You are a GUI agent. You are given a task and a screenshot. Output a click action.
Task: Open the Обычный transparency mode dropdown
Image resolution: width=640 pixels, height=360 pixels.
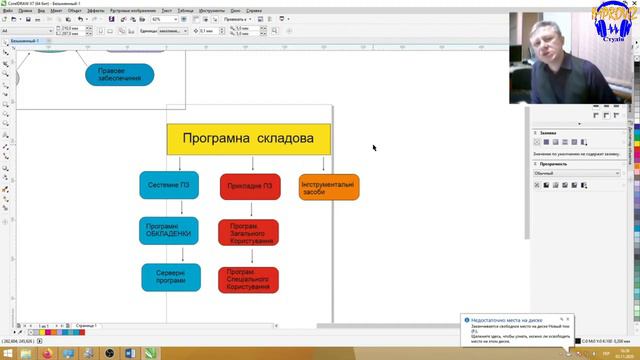click(x=576, y=173)
